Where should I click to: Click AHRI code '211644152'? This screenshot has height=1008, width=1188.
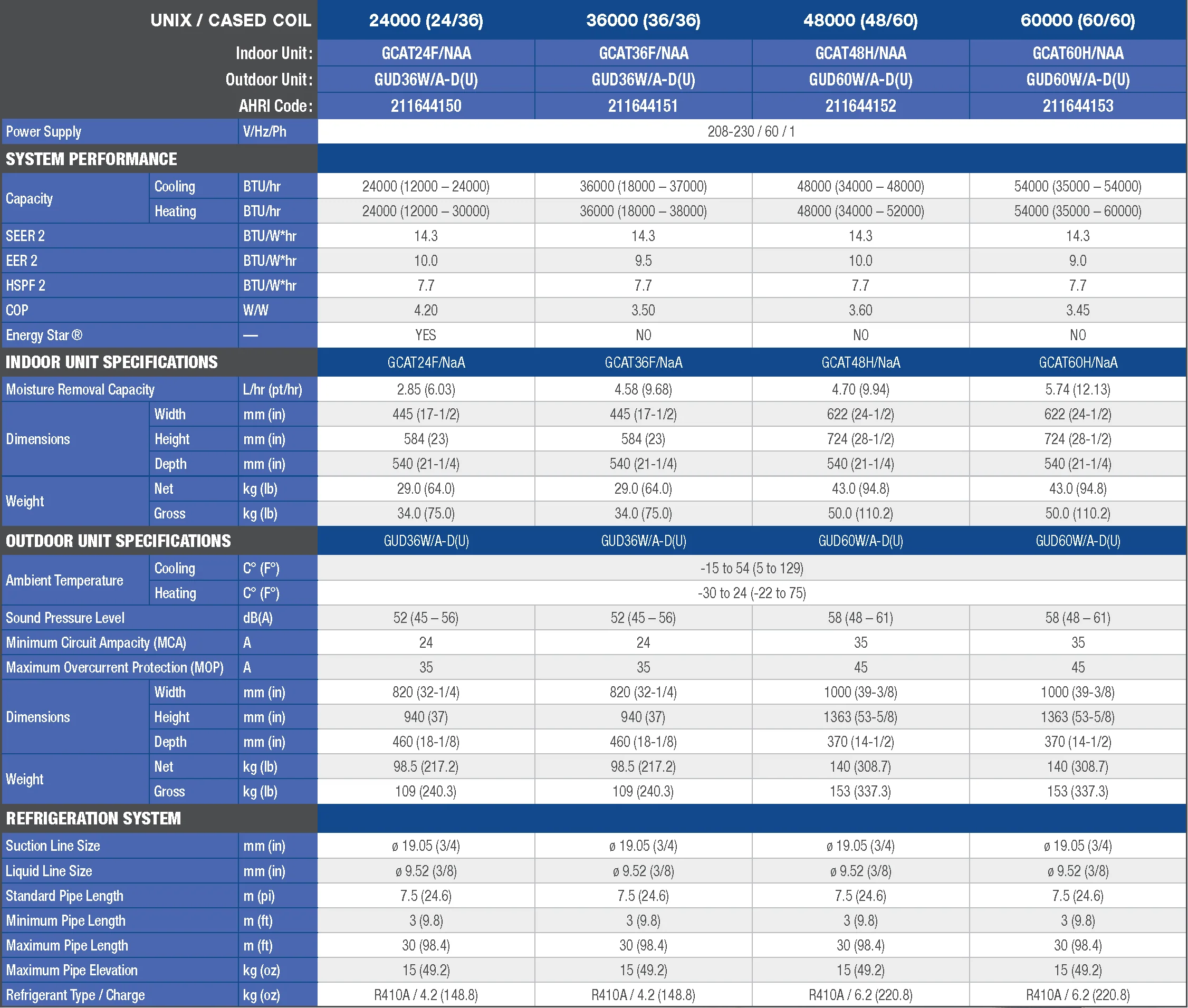click(x=860, y=105)
